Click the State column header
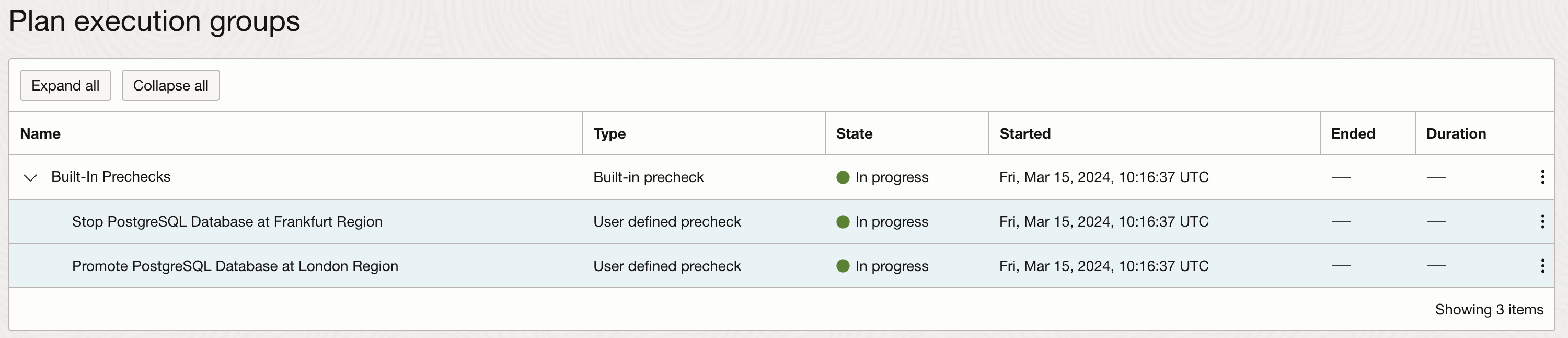Image resolution: width=1568 pixels, height=338 pixels. 854,134
